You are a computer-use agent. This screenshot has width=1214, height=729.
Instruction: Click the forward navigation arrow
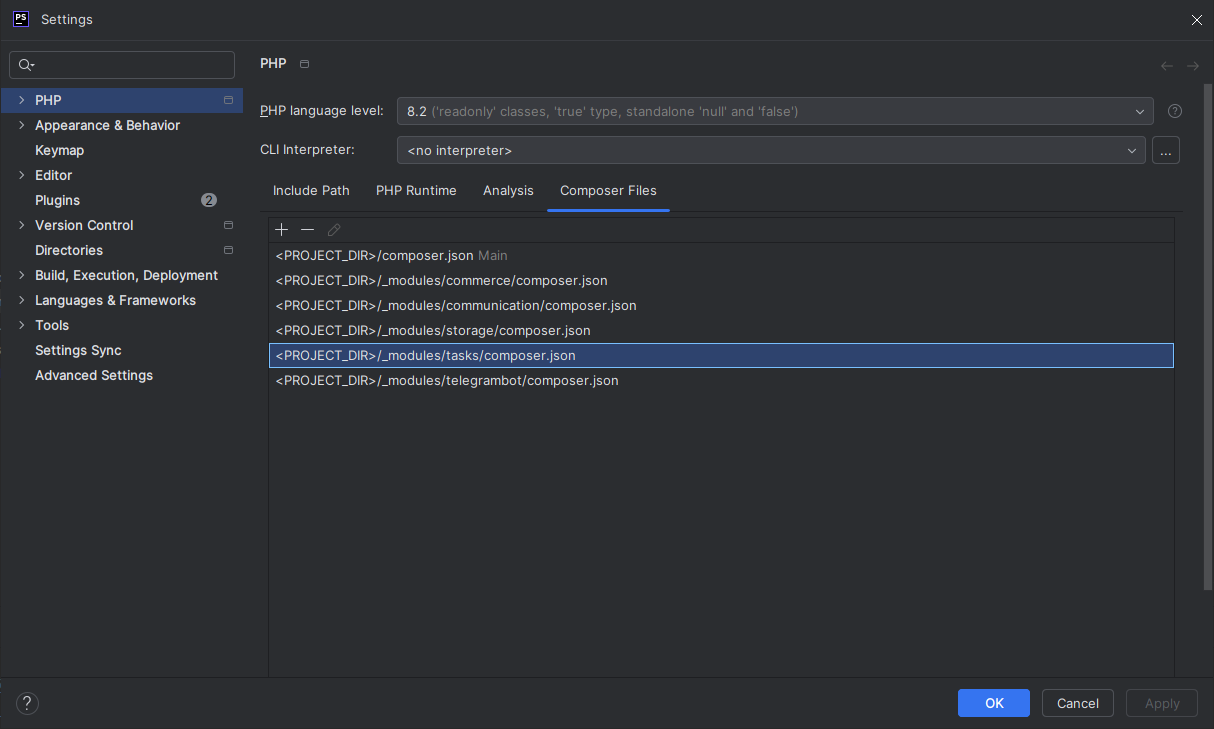(x=1192, y=66)
